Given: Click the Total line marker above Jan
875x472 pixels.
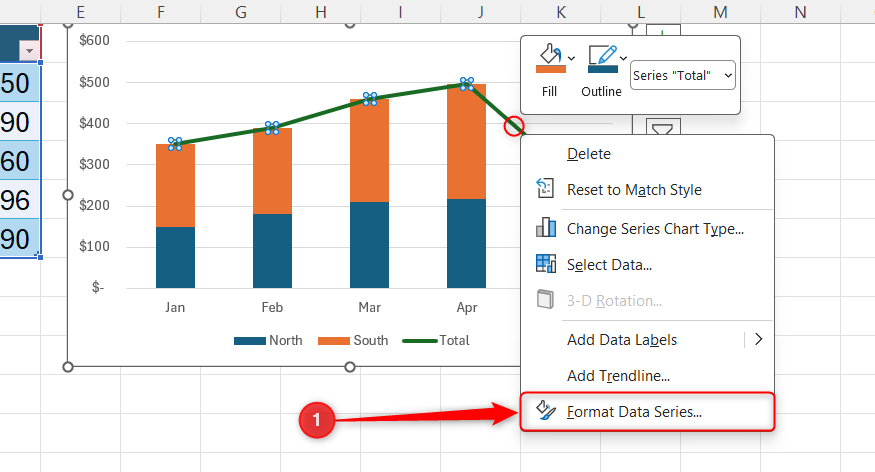Looking at the screenshot, I should point(175,144).
